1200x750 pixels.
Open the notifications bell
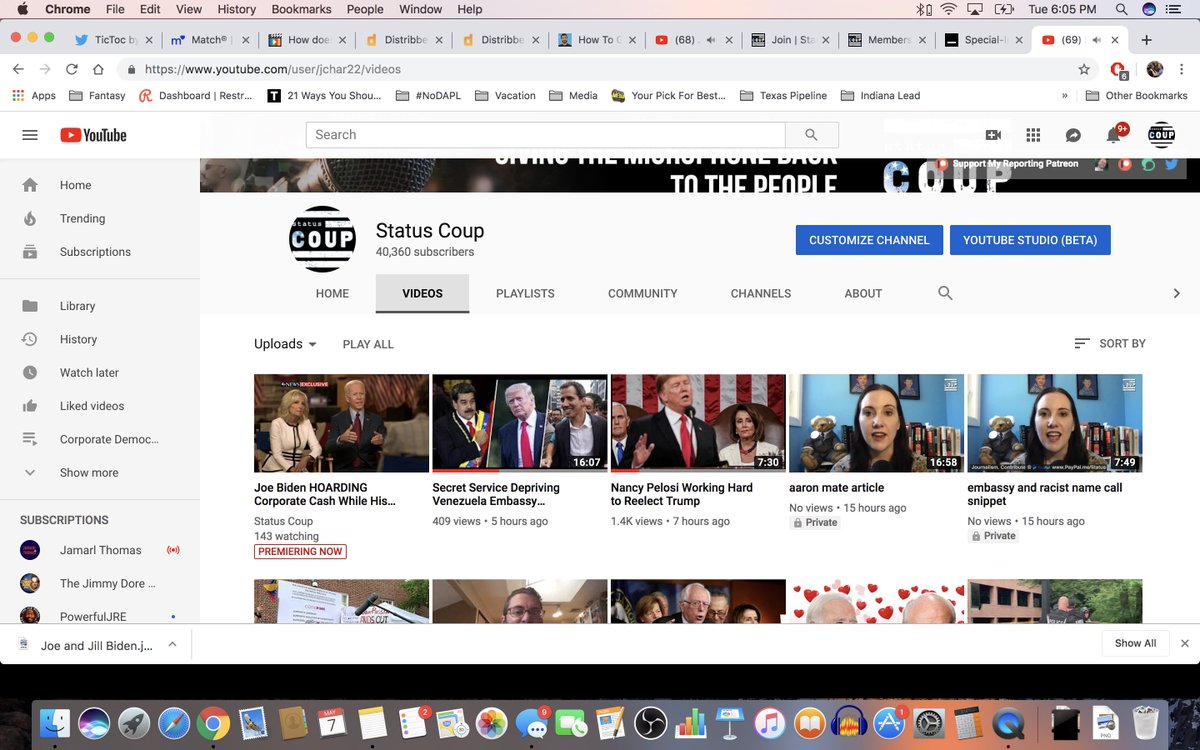[x=1113, y=135]
